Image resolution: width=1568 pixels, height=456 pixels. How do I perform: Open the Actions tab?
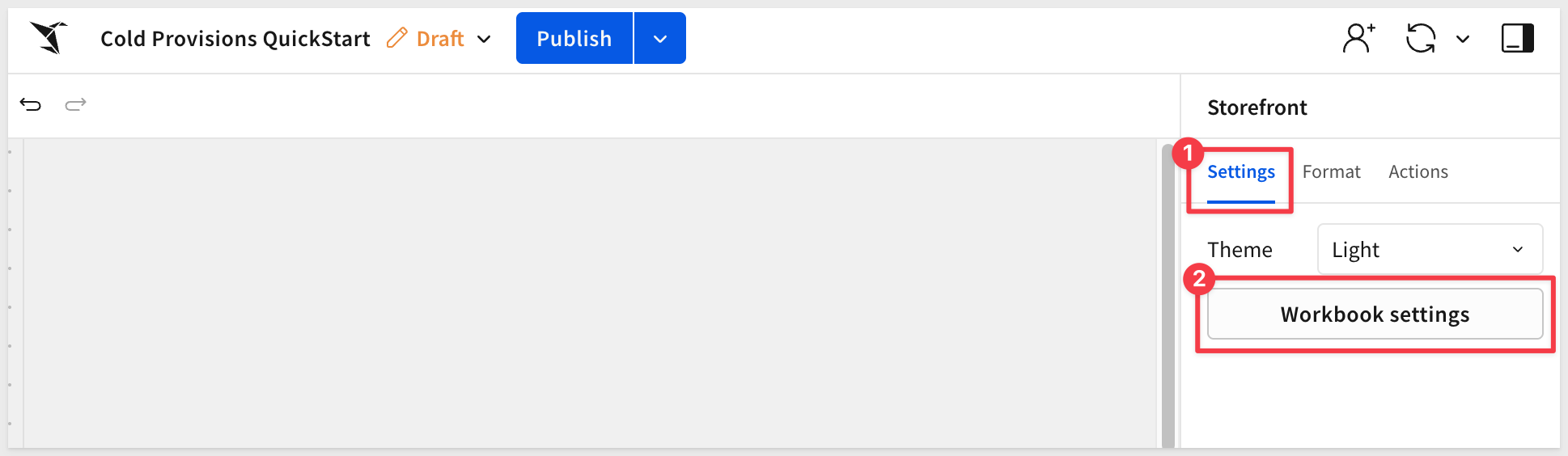coord(1418,172)
